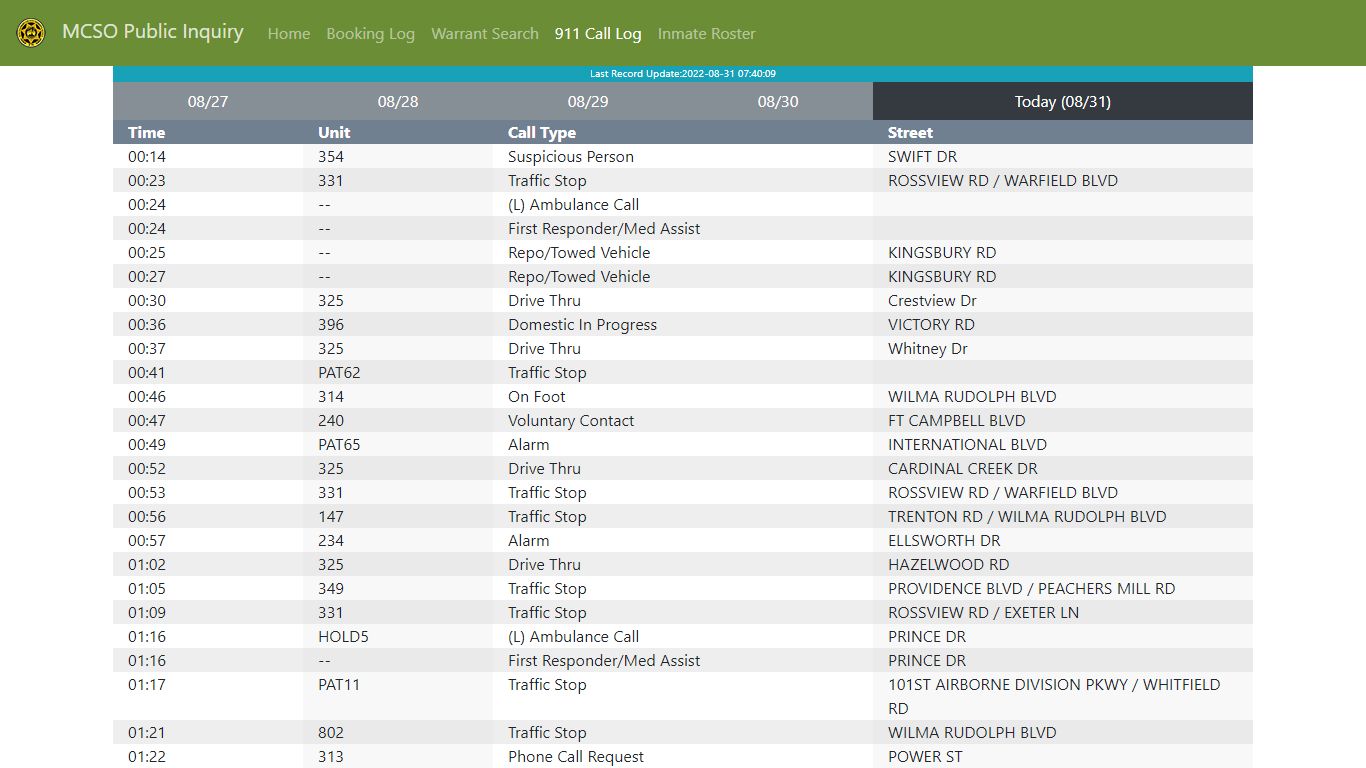Click the 00:23 time cell

coord(208,180)
